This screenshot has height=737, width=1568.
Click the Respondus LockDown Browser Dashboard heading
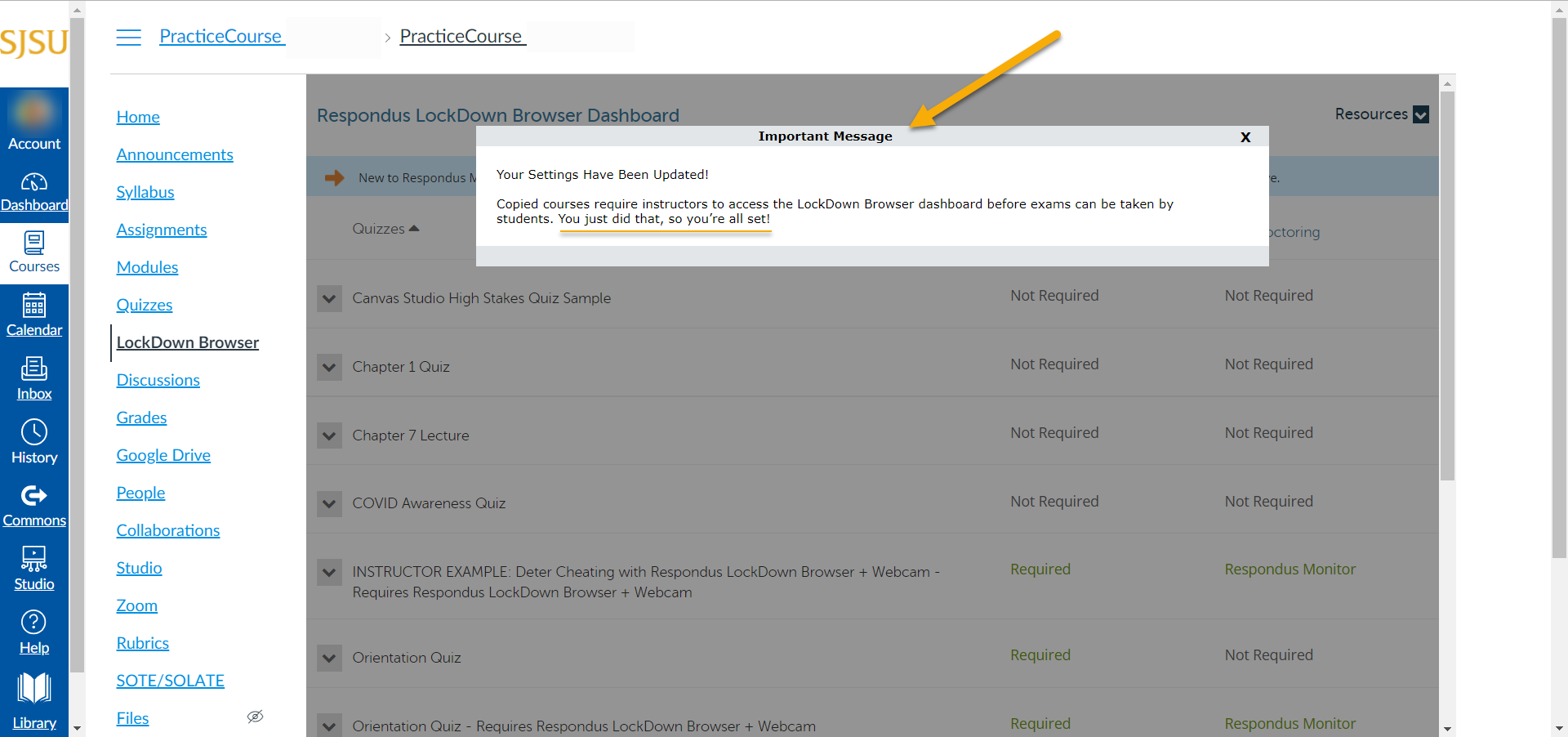[x=498, y=115]
